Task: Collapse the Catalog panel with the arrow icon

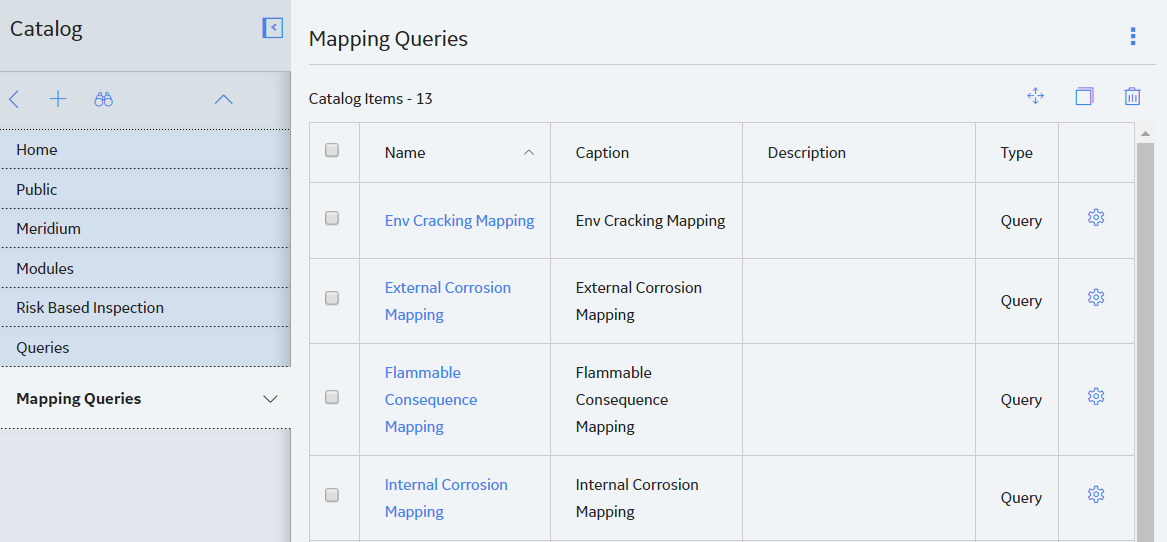Action: pyautogui.click(x=272, y=28)
